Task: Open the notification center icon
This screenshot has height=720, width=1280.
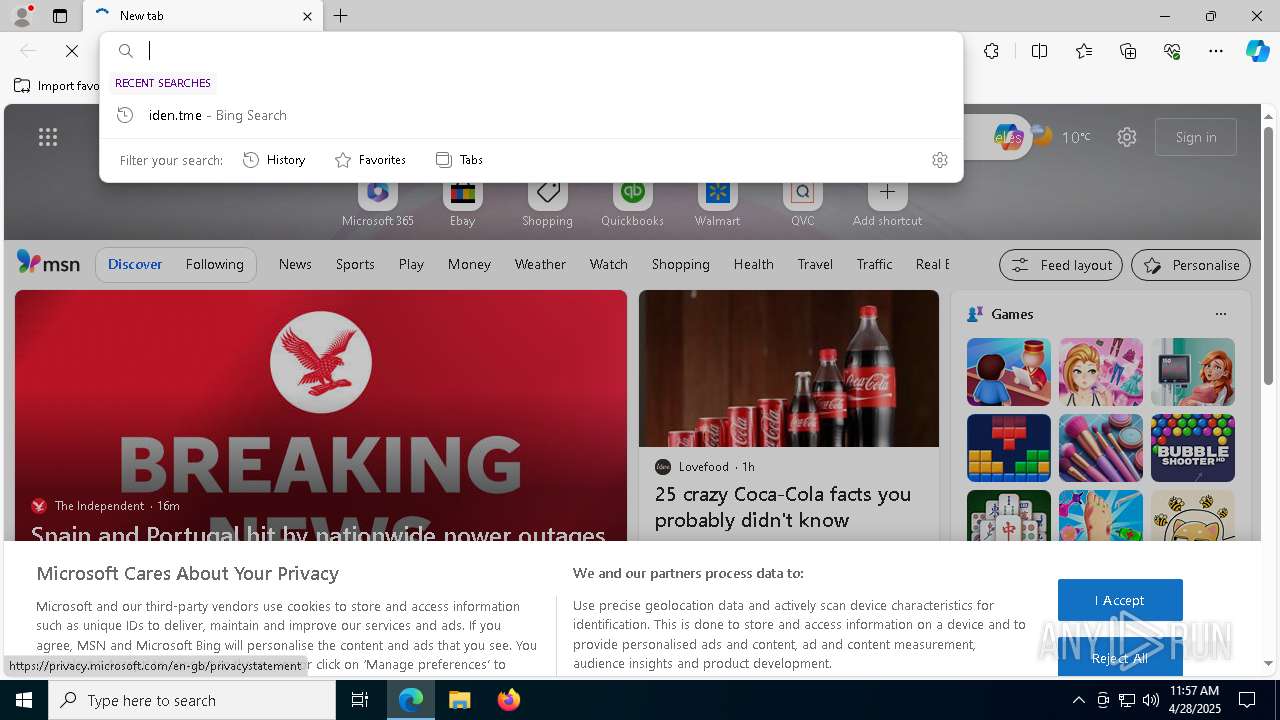Action: (x=1247, y=700)
